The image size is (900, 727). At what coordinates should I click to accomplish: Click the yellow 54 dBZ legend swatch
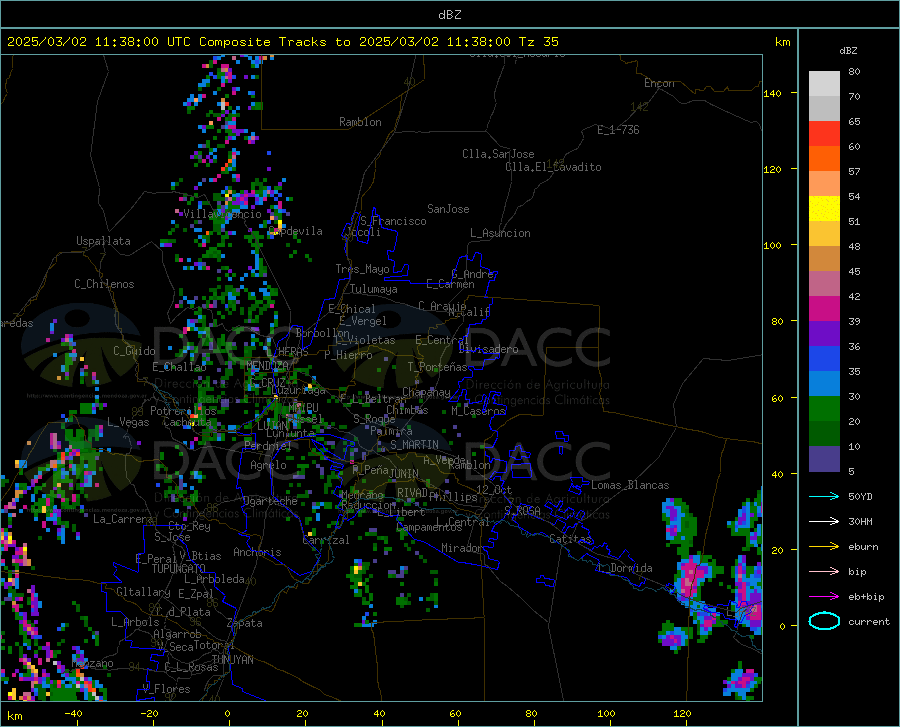click(824, 208)
